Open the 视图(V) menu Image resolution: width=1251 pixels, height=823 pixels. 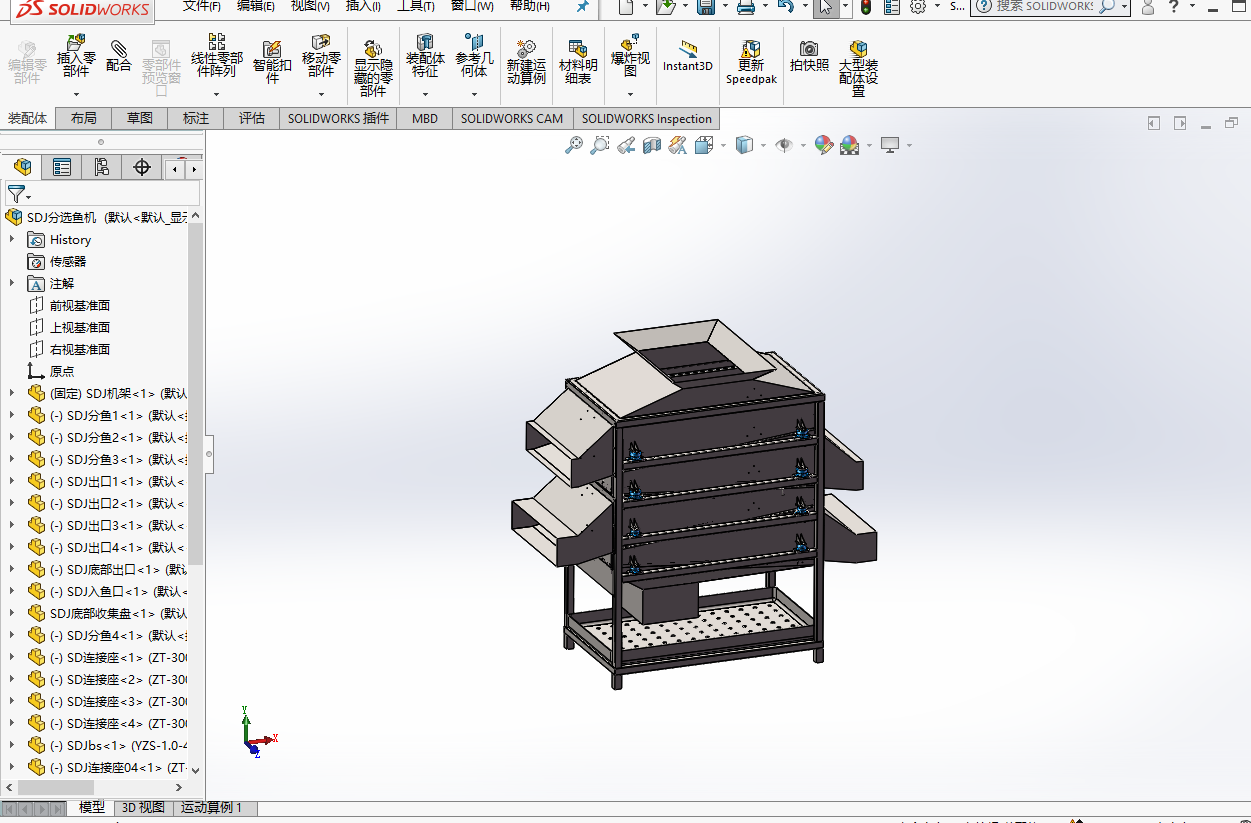(x=310, y=6)
